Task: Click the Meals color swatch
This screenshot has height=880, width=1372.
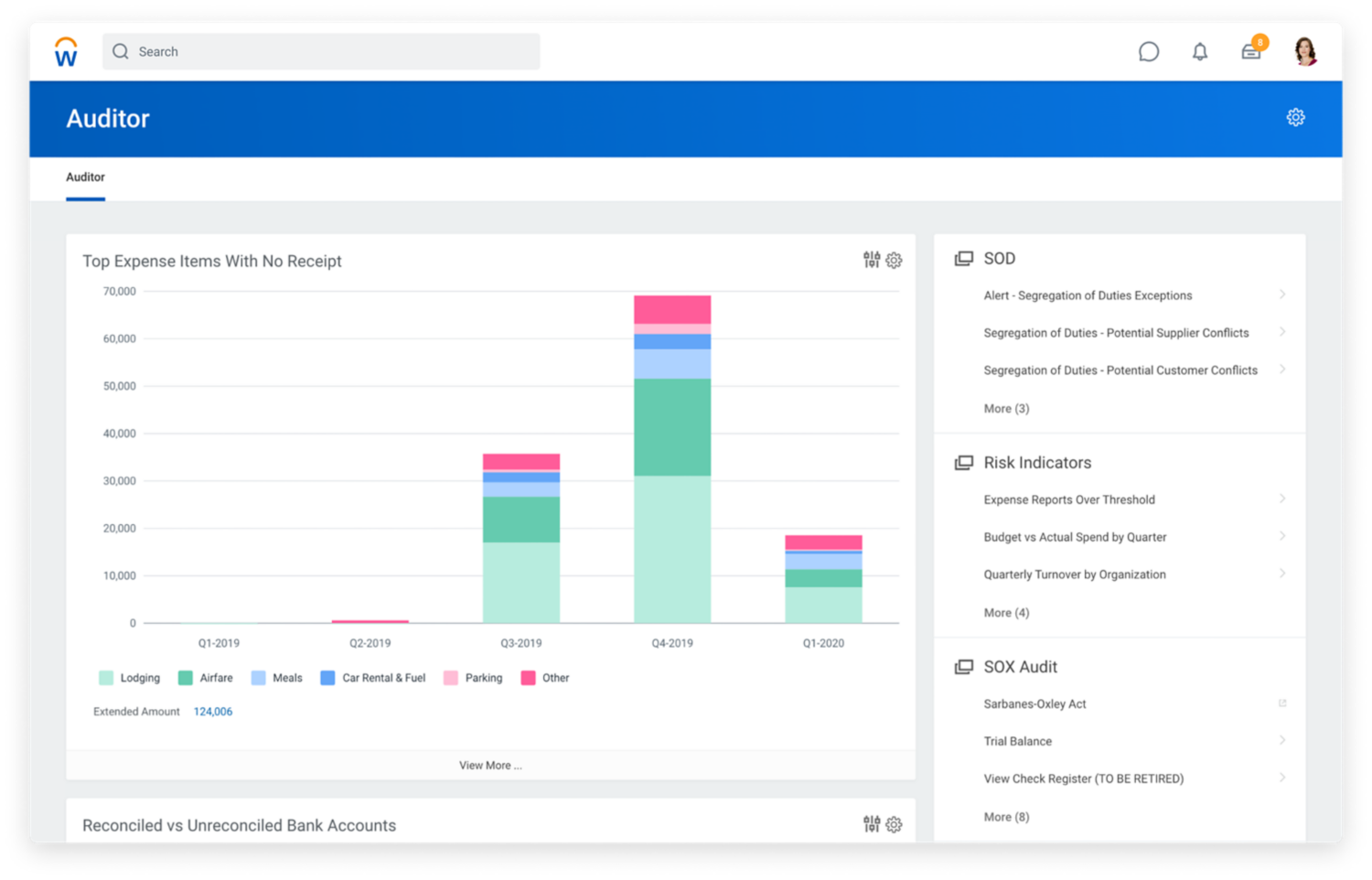Action: 259,678
